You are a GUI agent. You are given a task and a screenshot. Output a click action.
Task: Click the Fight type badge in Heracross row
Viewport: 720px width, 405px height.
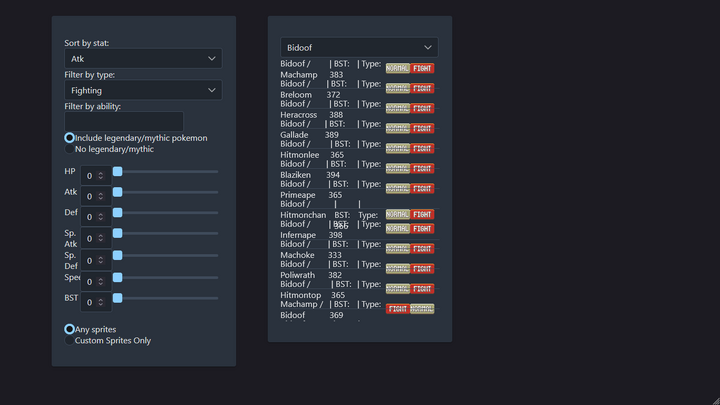422,108
